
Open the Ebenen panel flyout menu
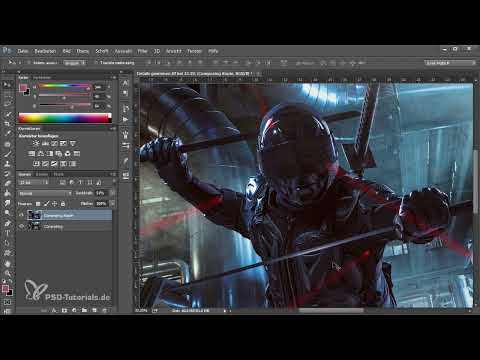pos(114,174)
